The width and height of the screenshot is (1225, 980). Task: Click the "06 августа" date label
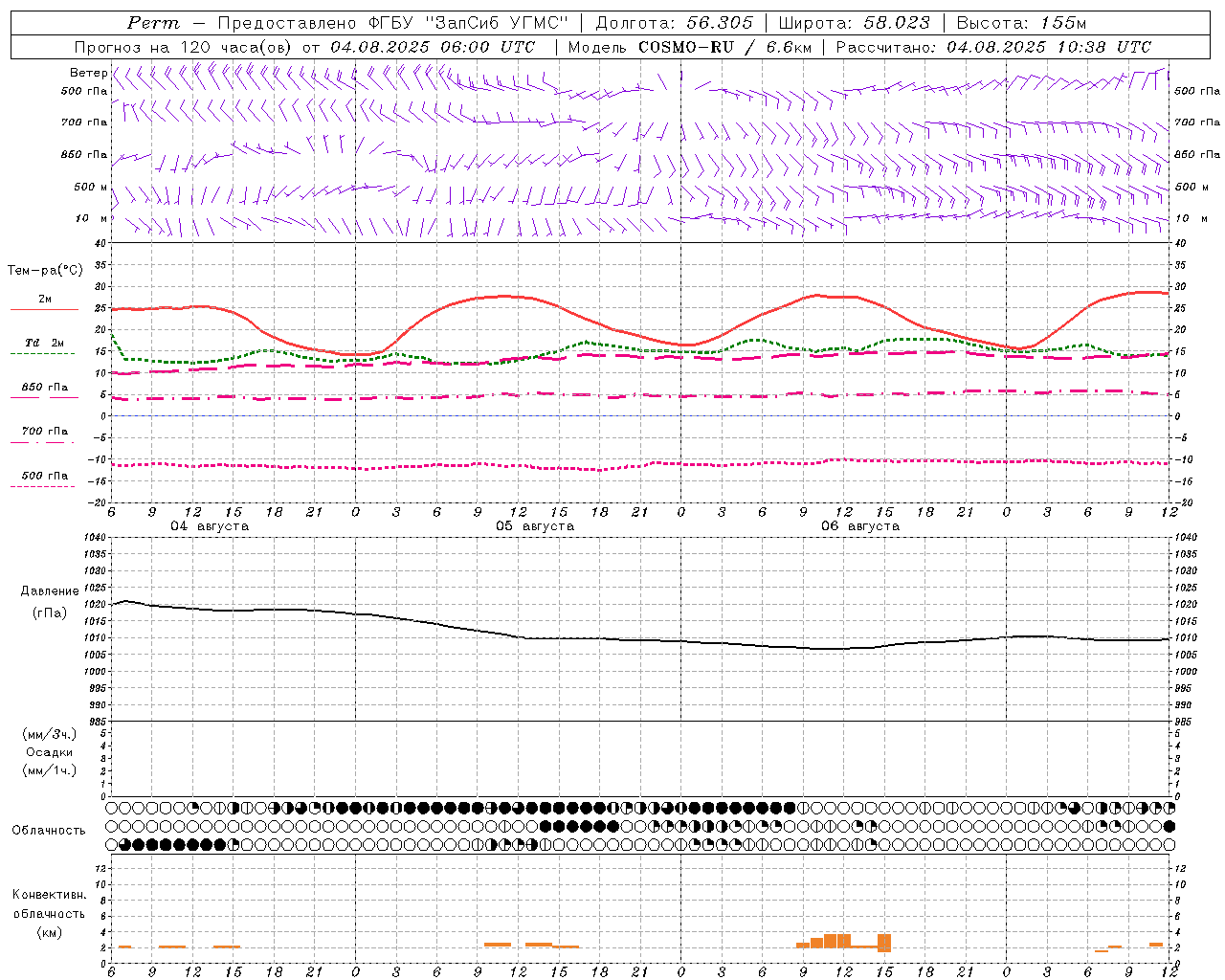click(860, 526)
